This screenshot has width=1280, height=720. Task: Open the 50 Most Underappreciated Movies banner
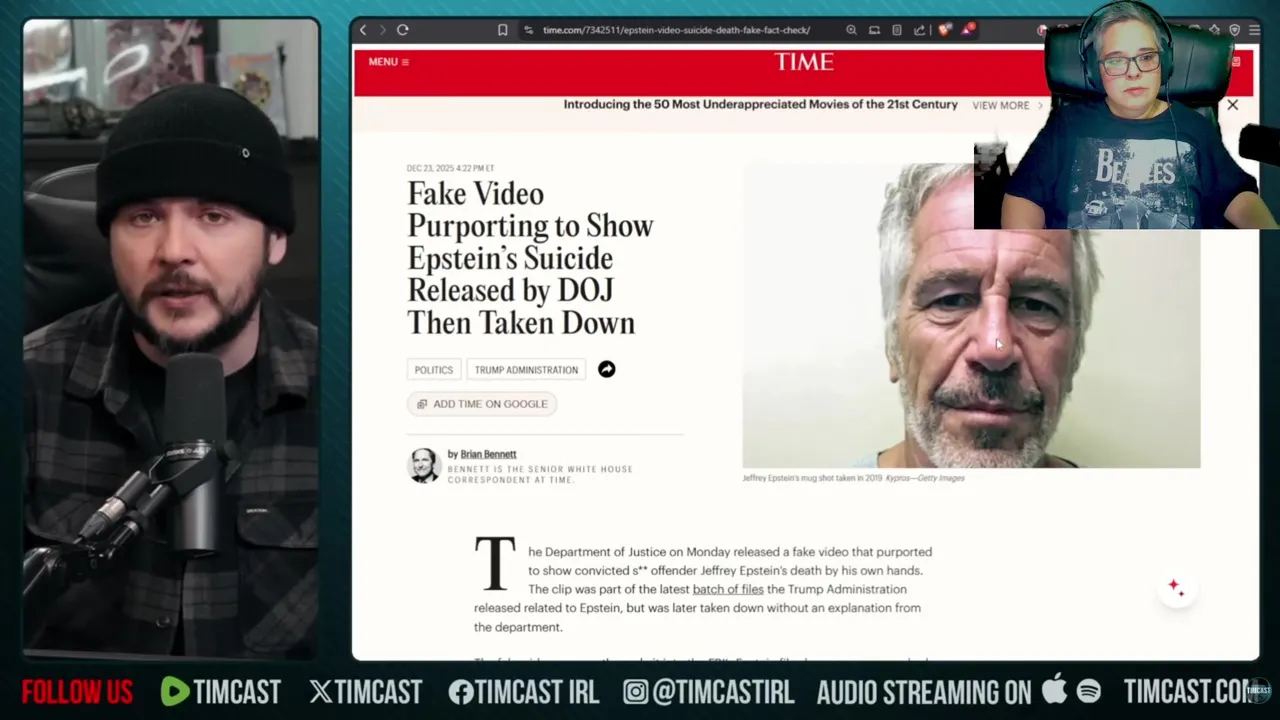click(760, 104)
